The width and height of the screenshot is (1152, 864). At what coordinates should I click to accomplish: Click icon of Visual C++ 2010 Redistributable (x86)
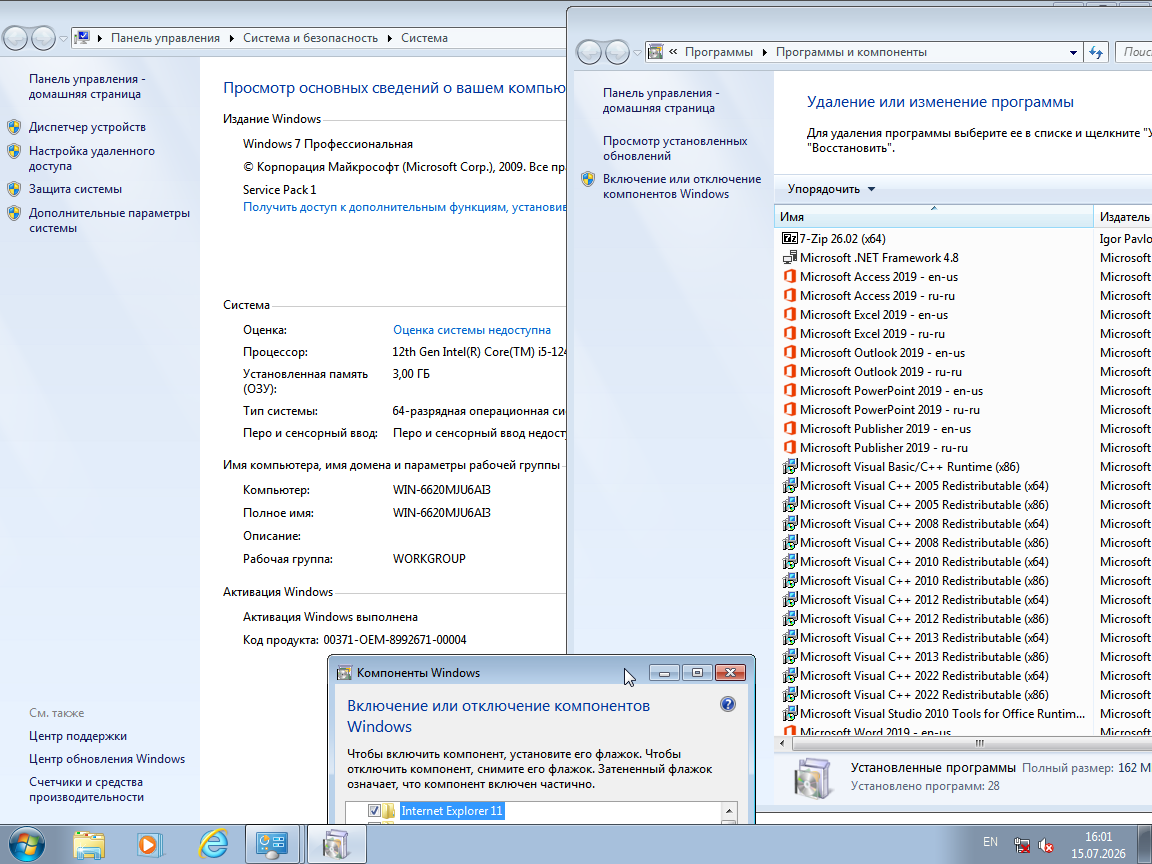click(789, 580)
